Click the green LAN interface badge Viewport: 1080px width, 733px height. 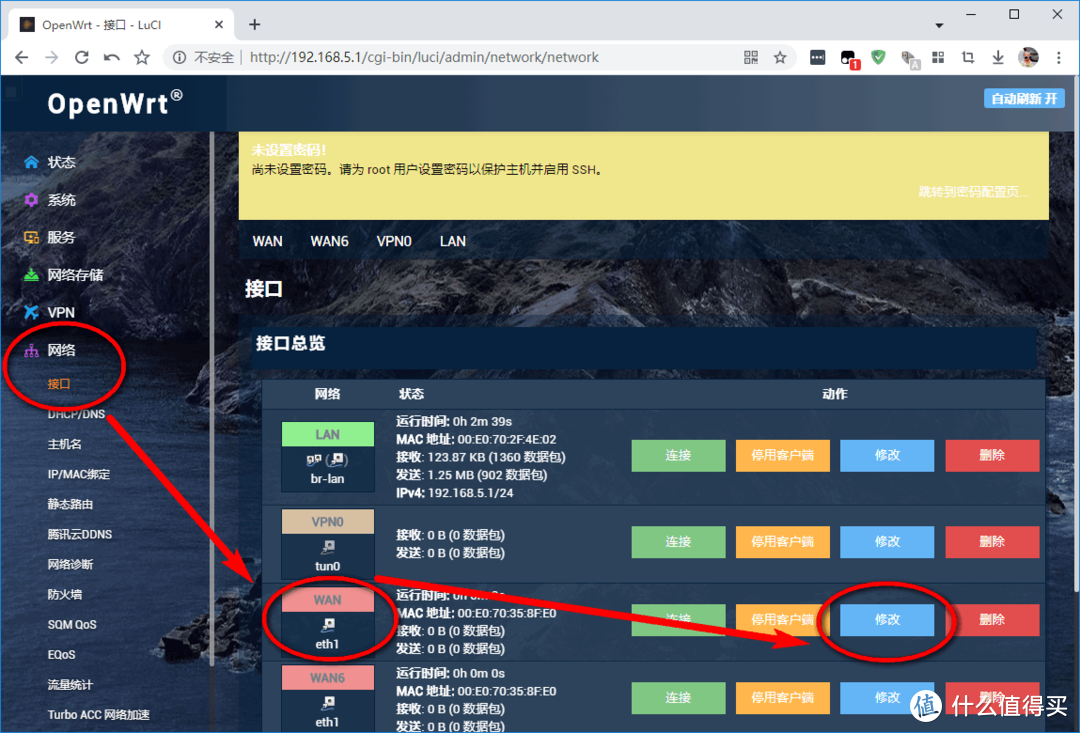point(328,435)
